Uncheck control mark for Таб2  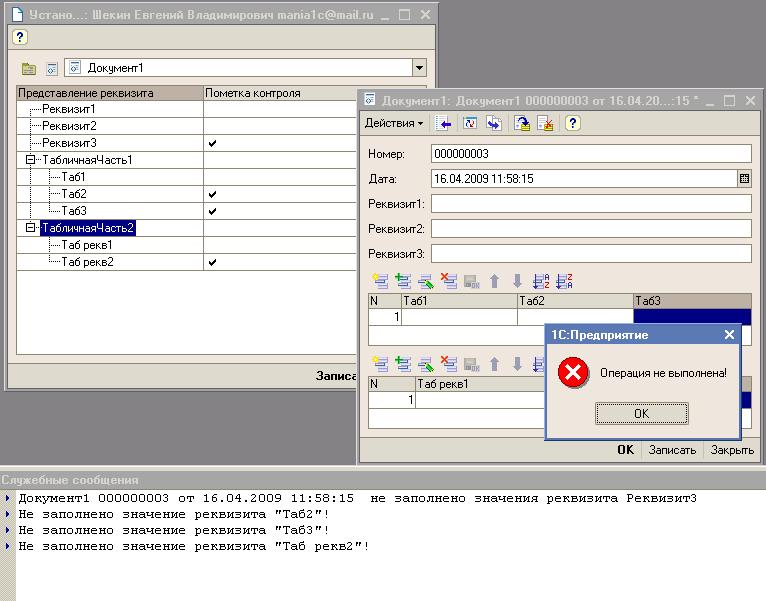click(x=212, y=194)
